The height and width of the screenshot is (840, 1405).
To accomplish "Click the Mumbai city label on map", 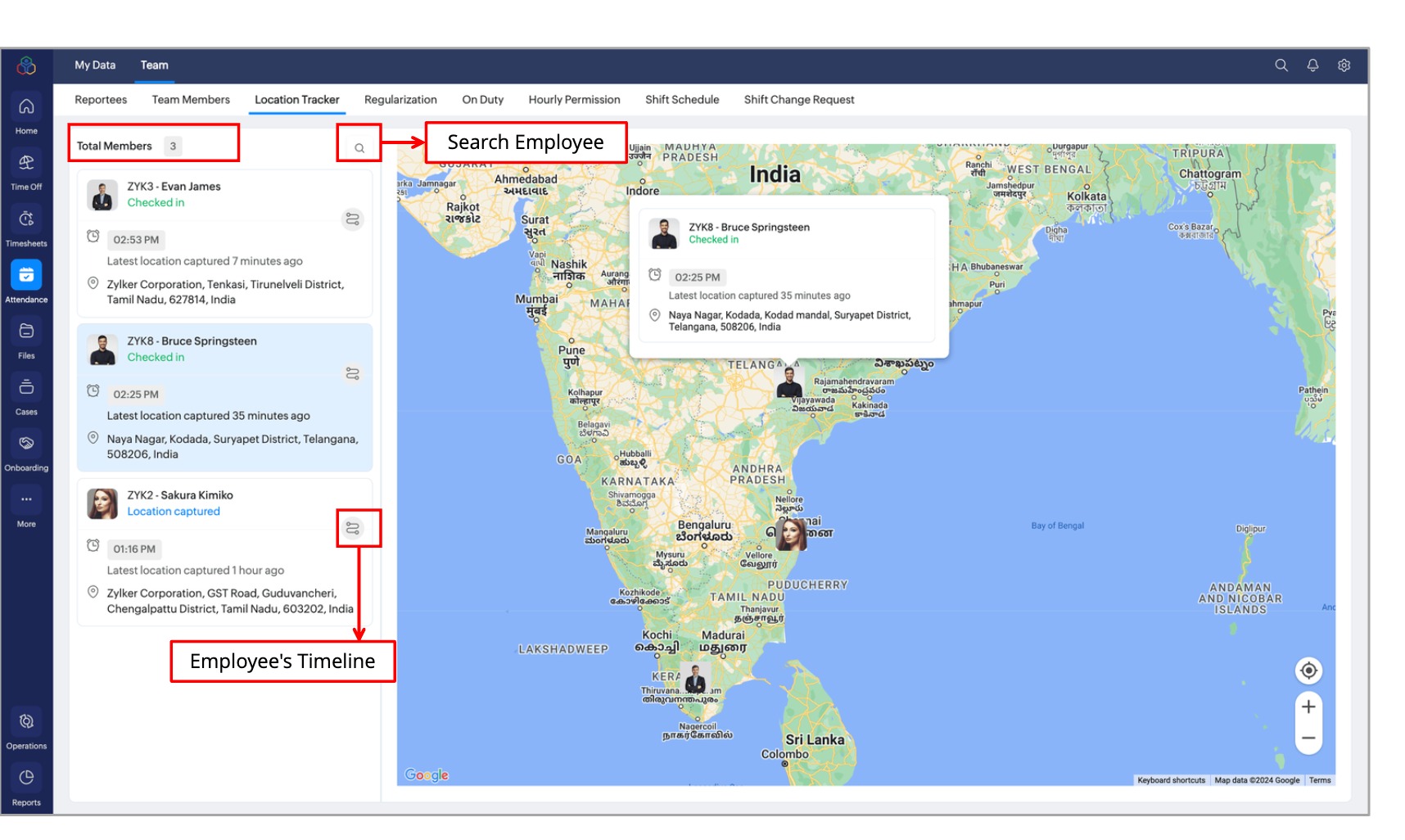I will 536,305.
